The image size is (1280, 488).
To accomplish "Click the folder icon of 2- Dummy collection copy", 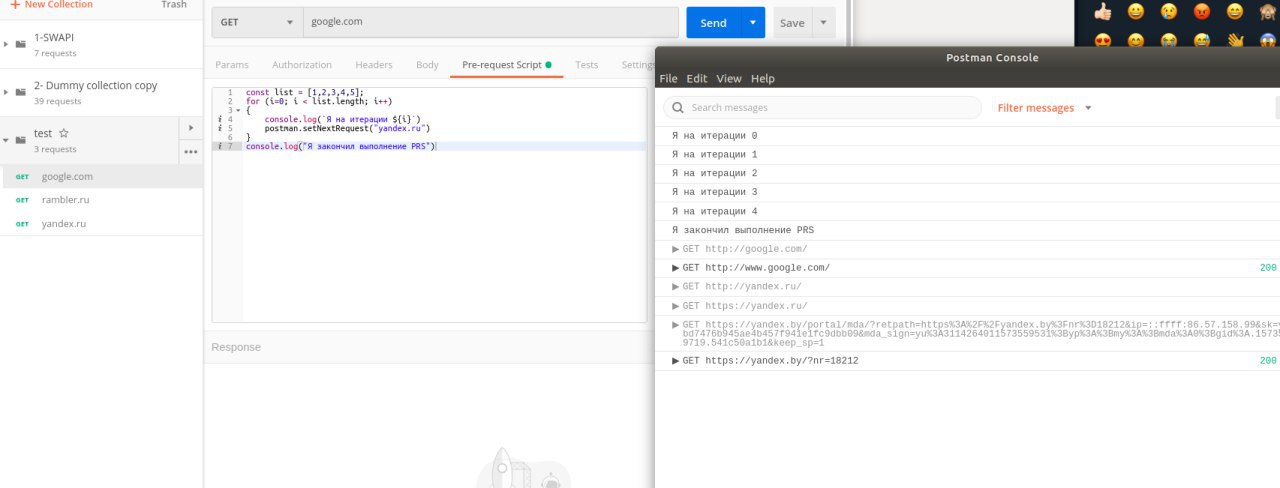I will [x=20, y=92].
